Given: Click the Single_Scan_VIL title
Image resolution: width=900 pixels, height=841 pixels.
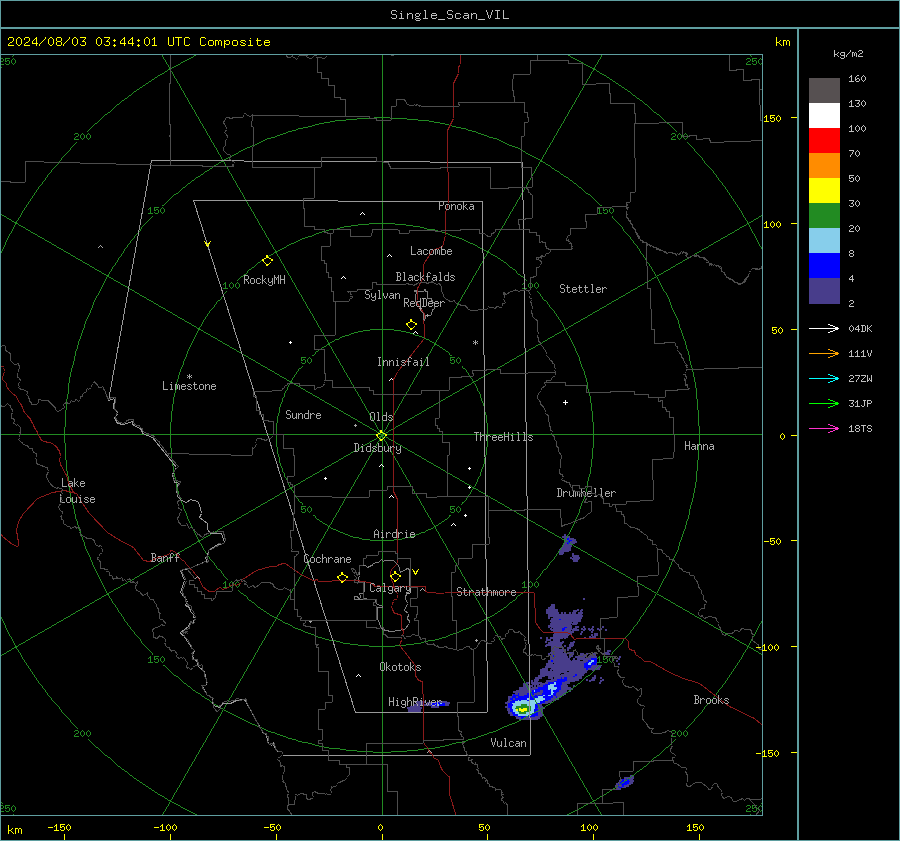Looking at the screenshot, I should click(449, 15).
